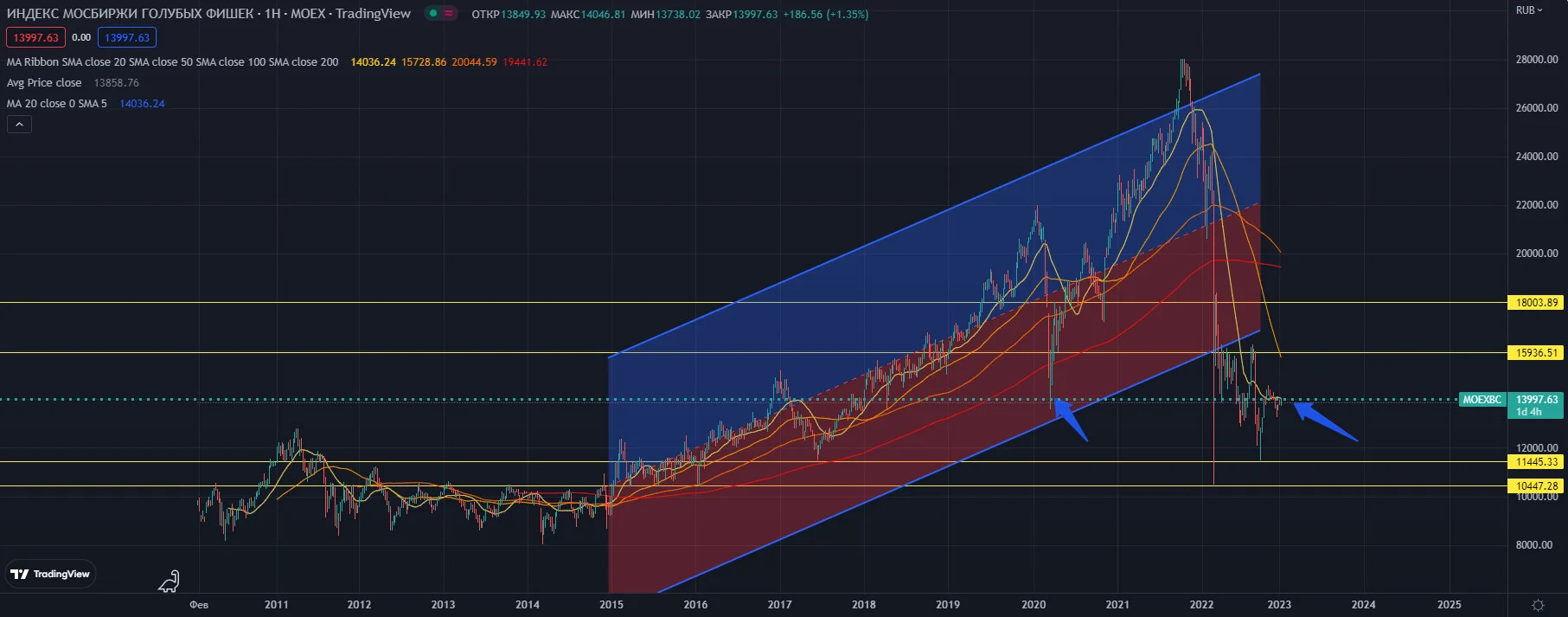Click the yellow 11445.33 price label on the scale

click(x=1537, y=462)
